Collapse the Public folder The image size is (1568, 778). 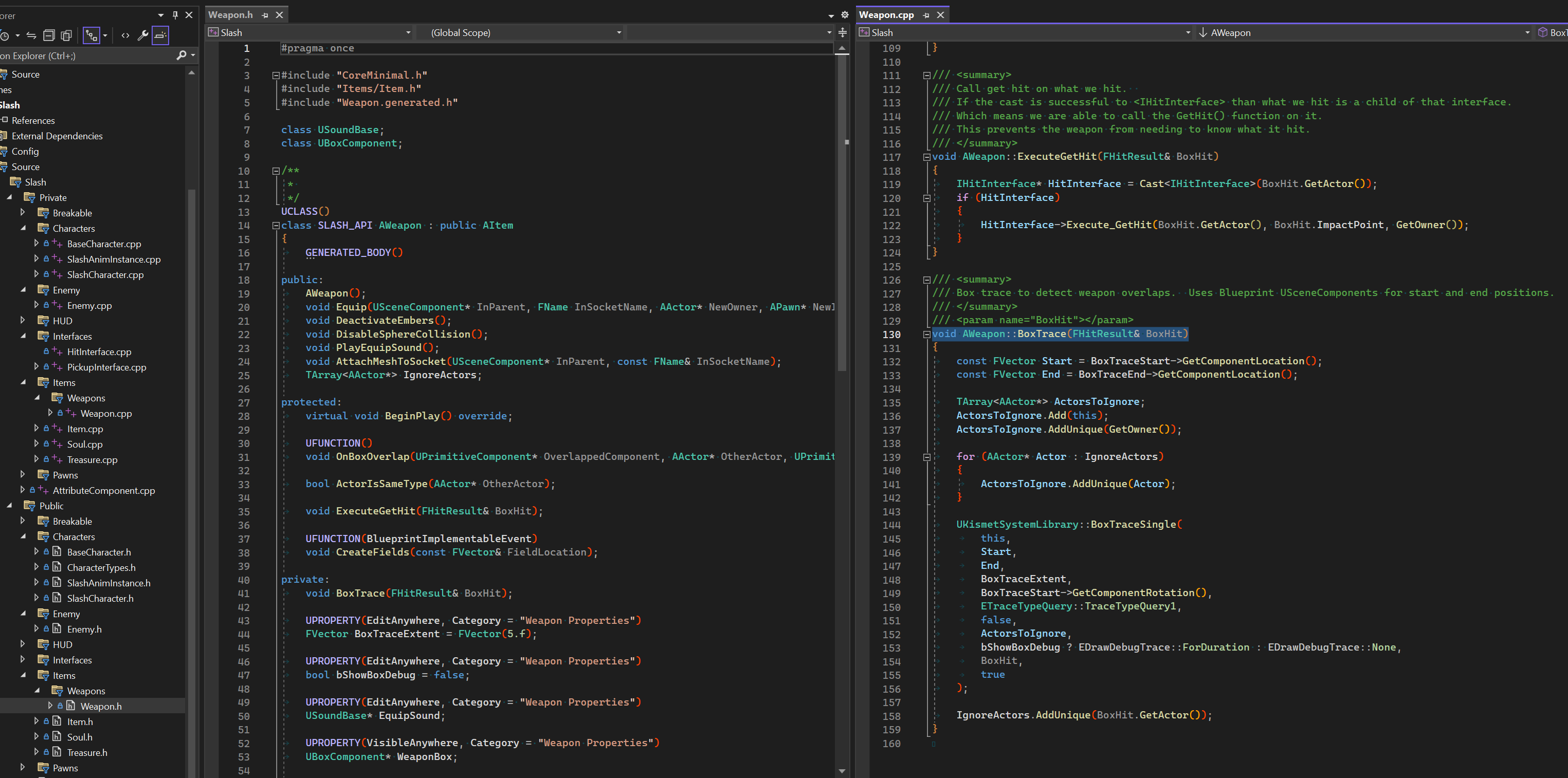(x=10, y=506)
